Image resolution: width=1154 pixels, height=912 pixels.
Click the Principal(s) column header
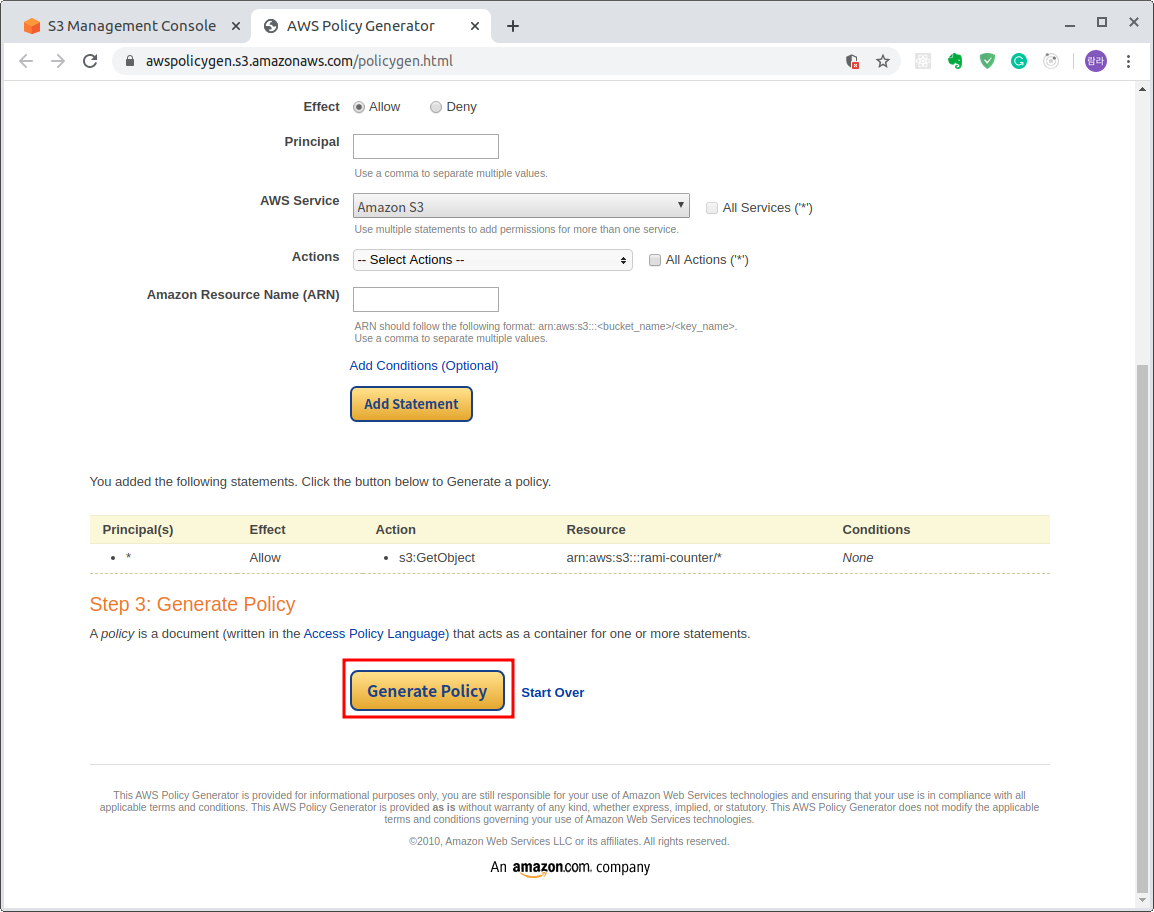pos(138,530)
